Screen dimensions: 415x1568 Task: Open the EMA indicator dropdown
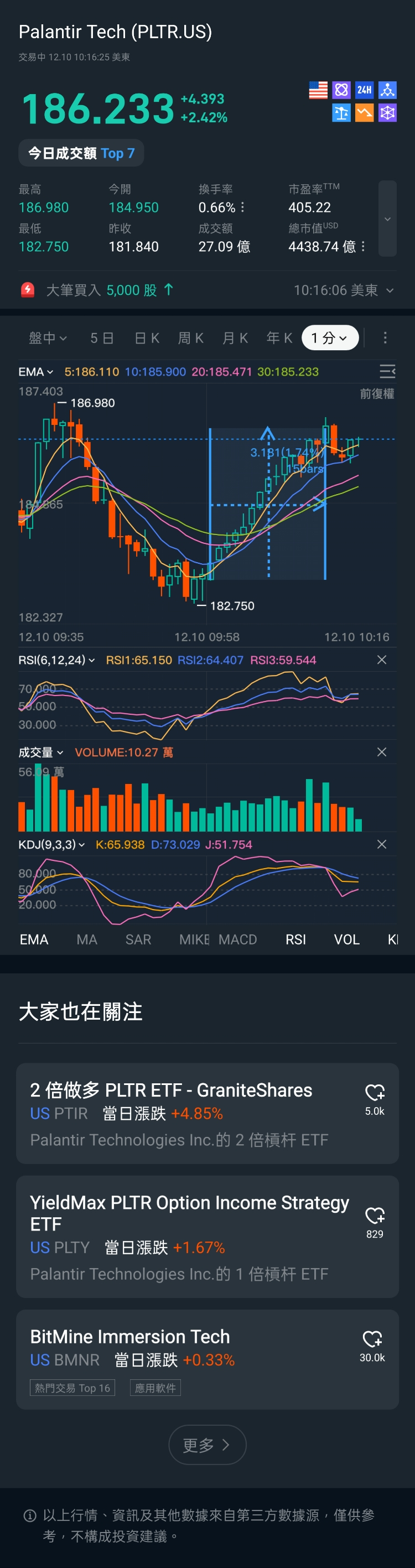[x=36, y=371]
